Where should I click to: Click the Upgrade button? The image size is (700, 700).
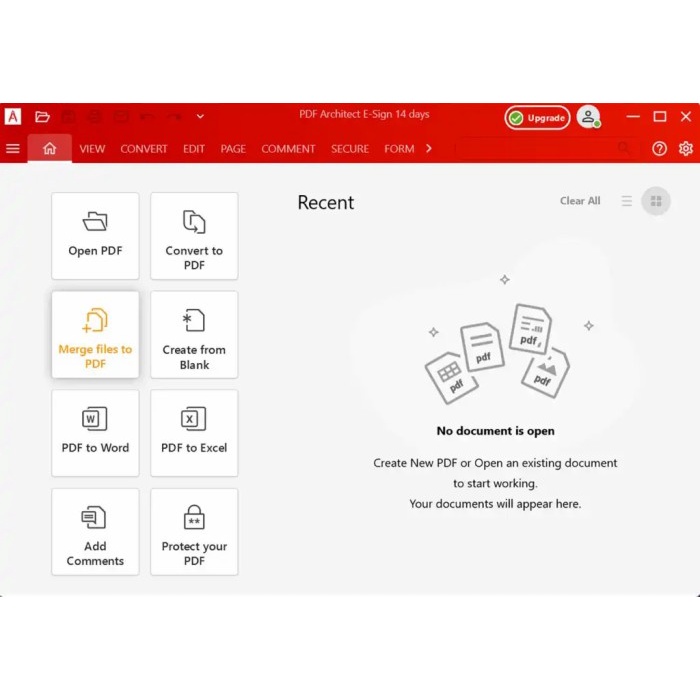[x=537, y=118]
